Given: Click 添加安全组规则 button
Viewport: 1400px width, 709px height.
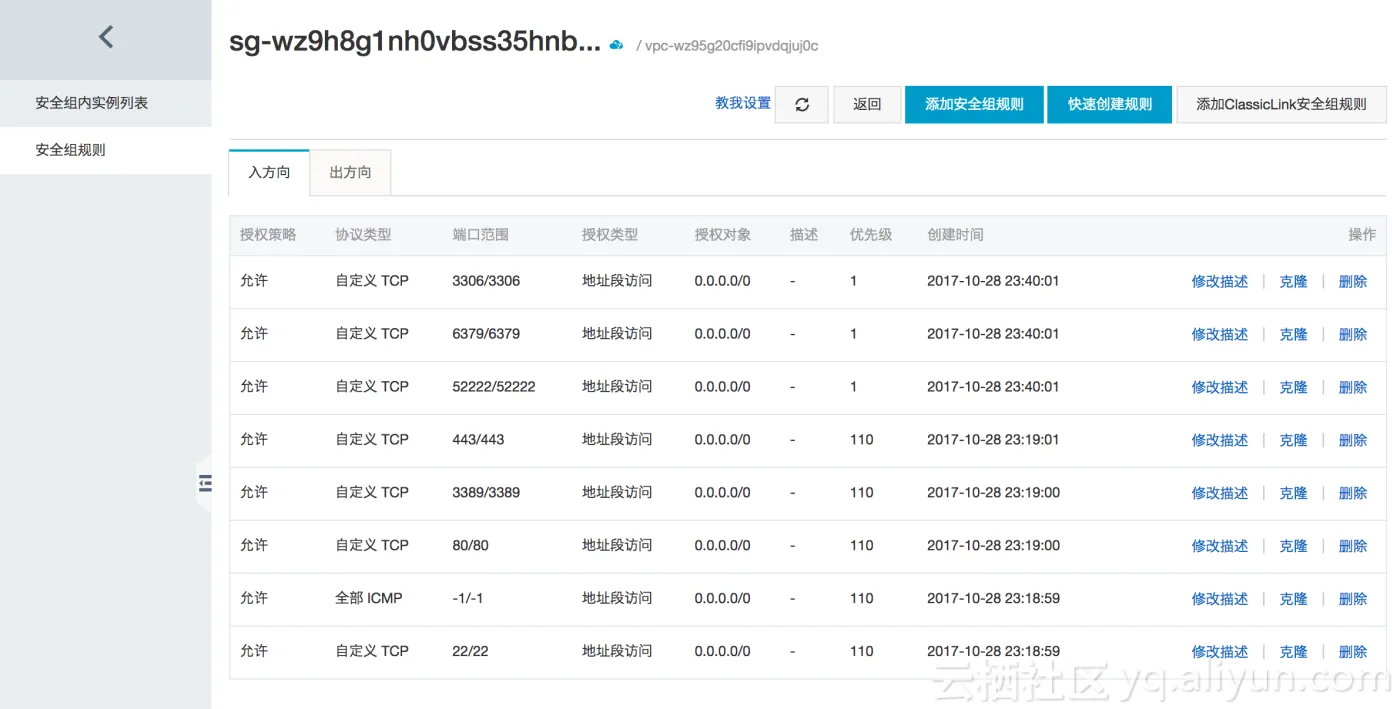Looking at the screenshot, I should (x=974, y=104).
